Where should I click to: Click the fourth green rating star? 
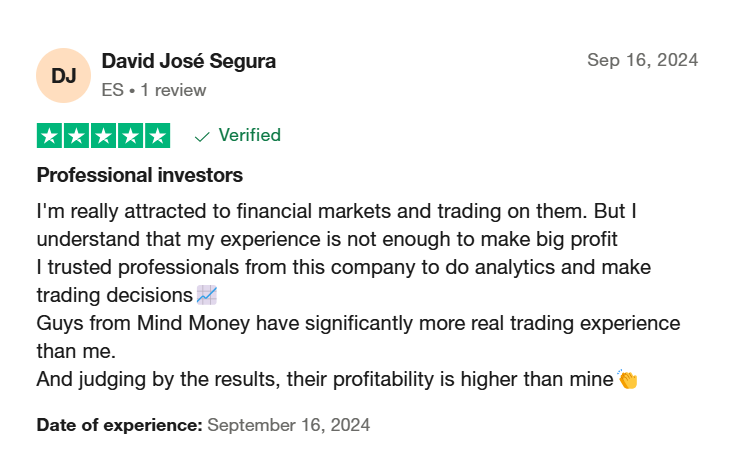pos(130,136)
